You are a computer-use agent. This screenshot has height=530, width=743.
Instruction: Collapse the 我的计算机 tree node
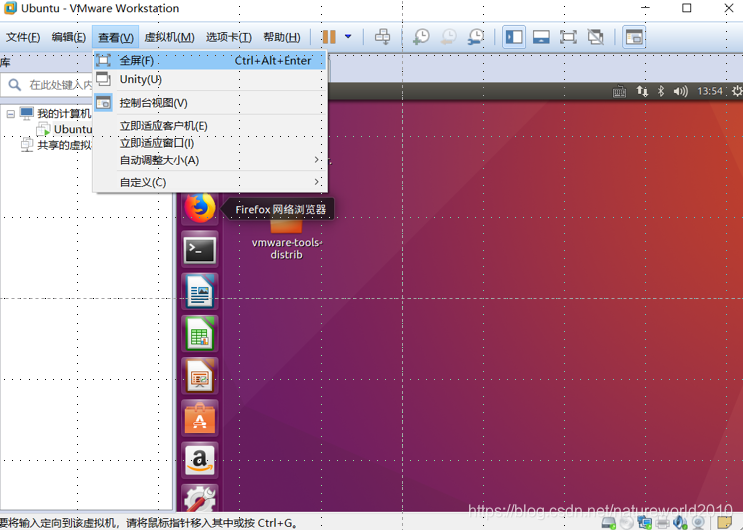coord(10,114)
